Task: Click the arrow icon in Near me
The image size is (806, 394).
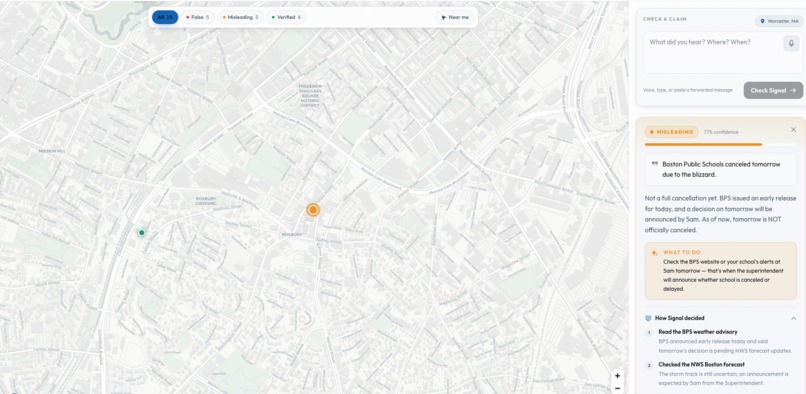Action: 443,17
